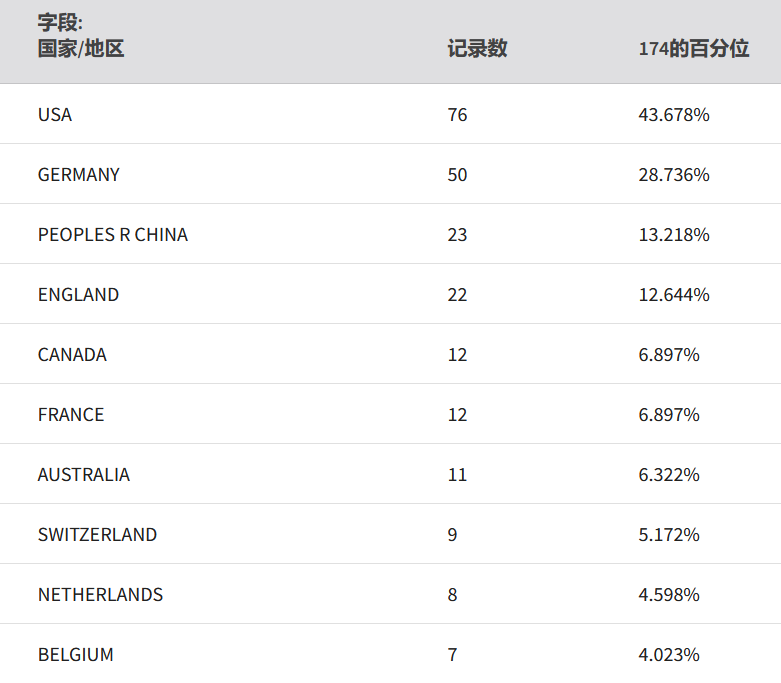This screenshot has height=683, width=781.
Task: Click PEOPLES R CHINA in the list
Action: click(x=113, y=235)
